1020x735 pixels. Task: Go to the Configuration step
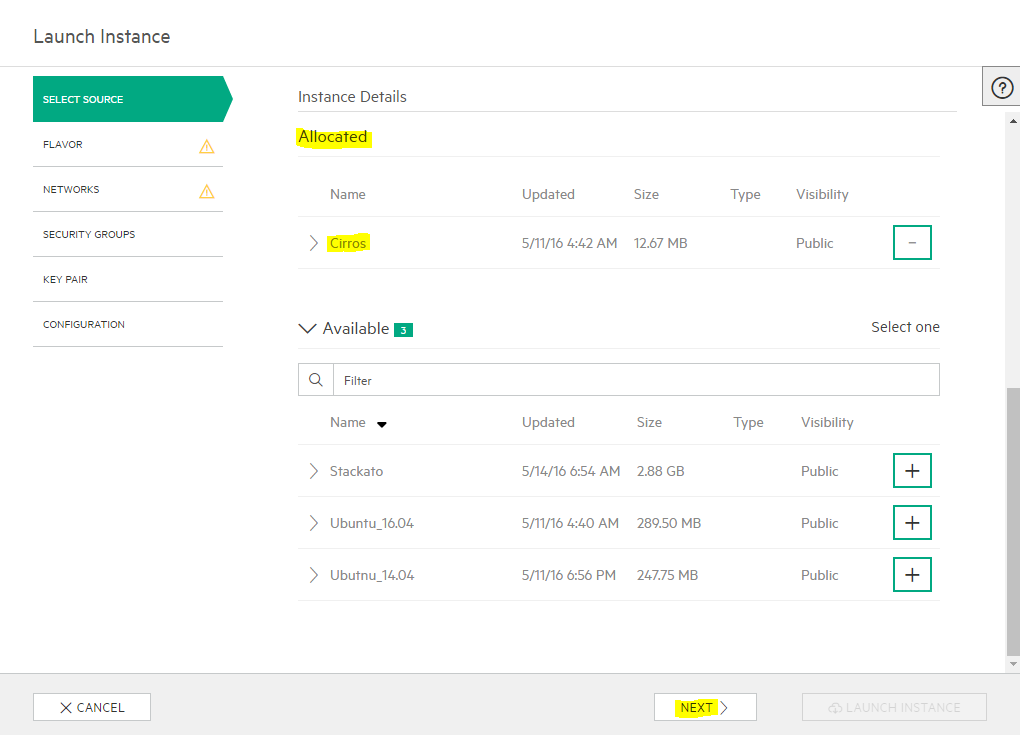point(128,324)
